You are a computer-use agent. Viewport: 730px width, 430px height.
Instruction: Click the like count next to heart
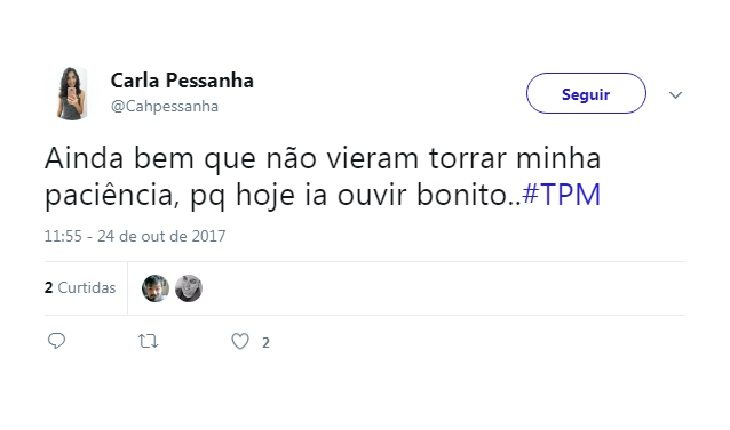point(265,343)
